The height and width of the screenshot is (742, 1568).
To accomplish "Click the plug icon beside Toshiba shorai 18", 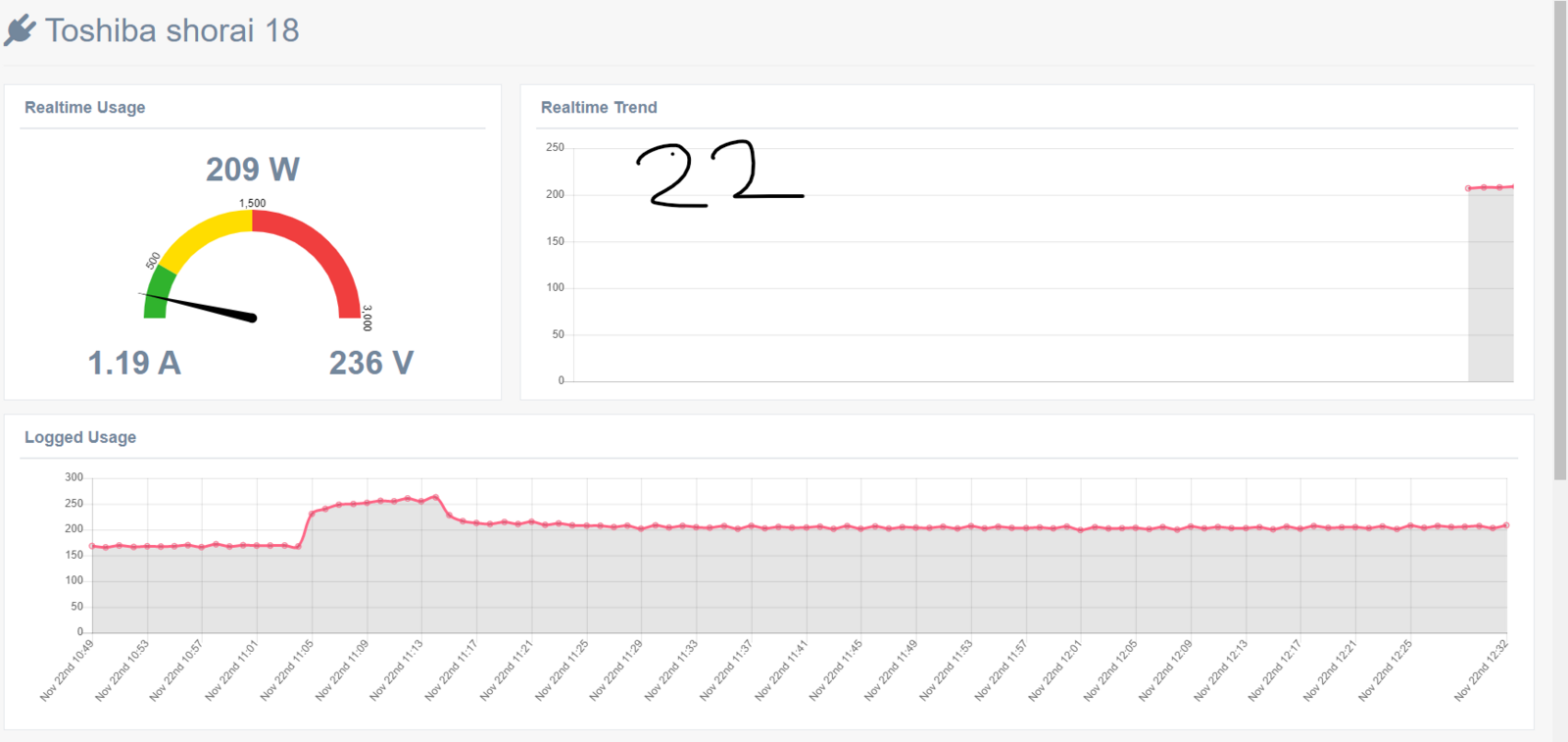I will [20, 30].
